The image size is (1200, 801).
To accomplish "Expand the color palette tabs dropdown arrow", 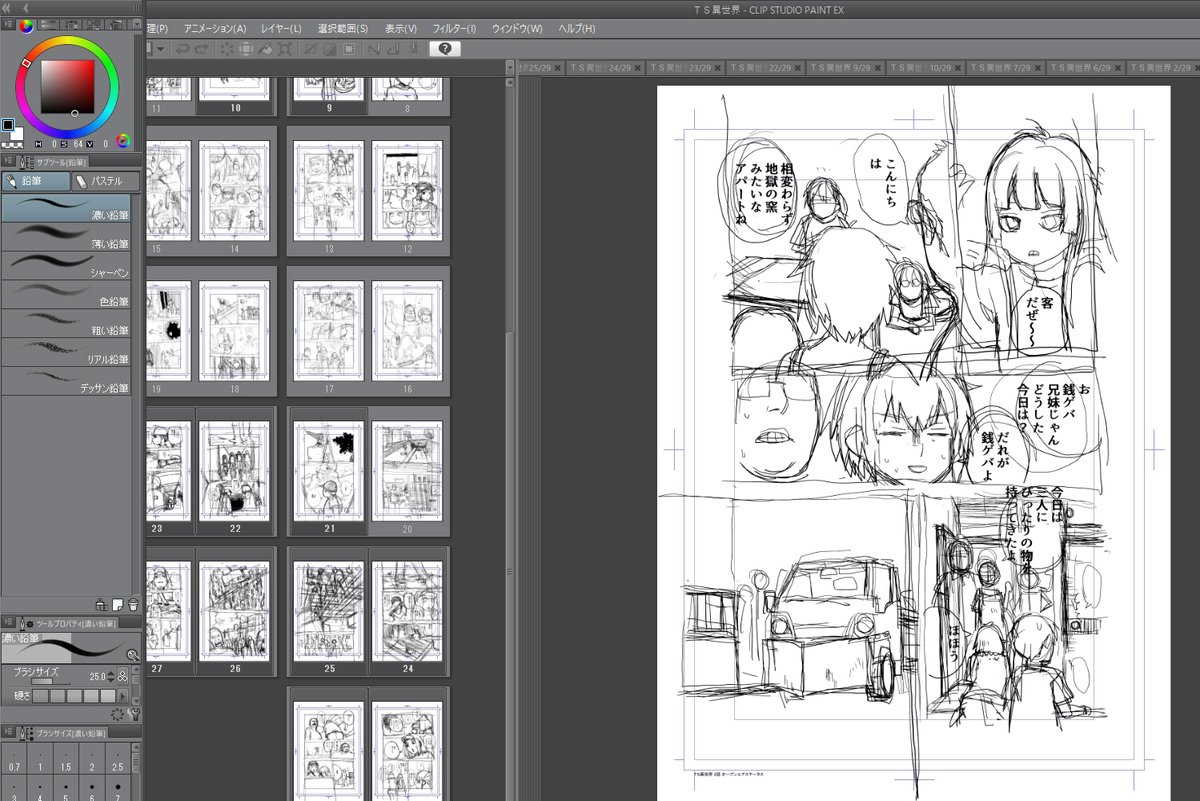I will (x=137, y=25).
